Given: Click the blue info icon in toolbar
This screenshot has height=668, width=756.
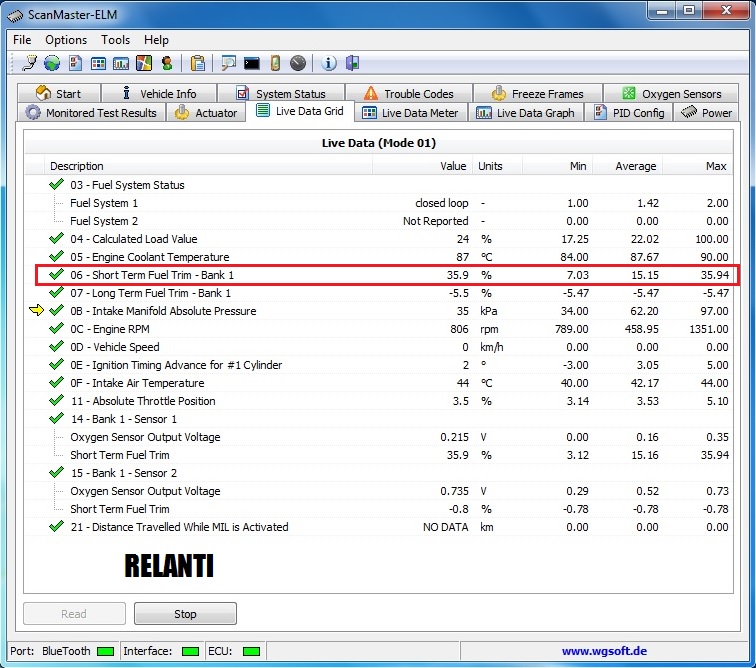Looking at the screenshot, I should [x=329, y=63].
